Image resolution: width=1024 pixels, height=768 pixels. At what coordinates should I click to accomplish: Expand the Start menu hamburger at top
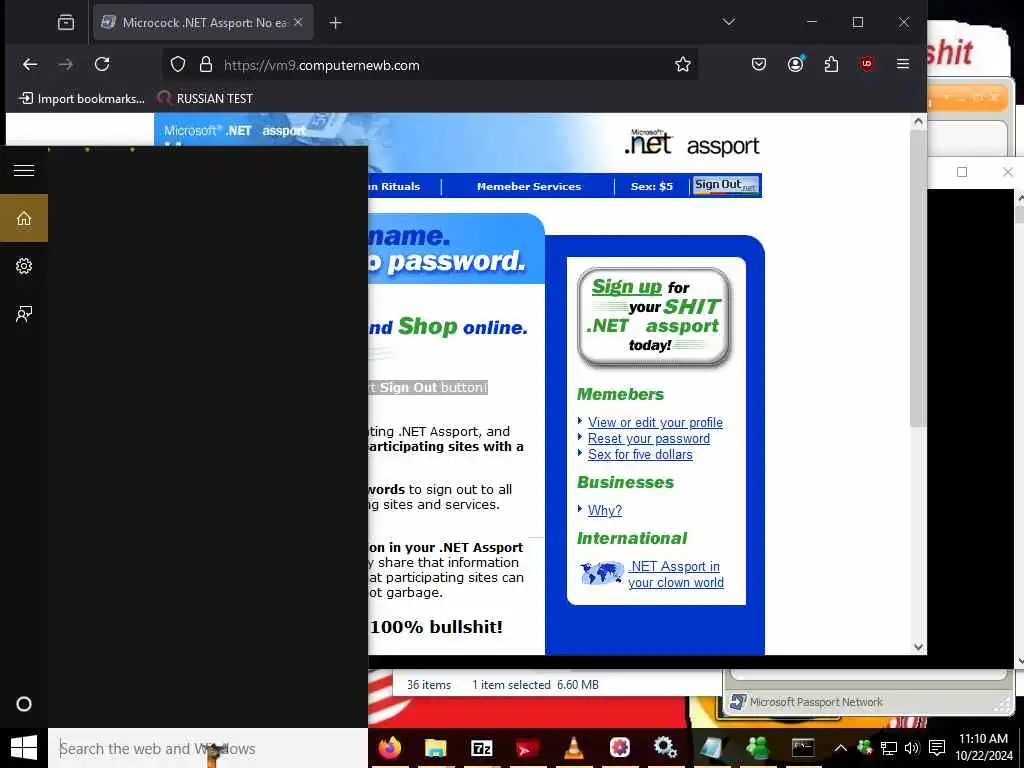pos(24,170)
